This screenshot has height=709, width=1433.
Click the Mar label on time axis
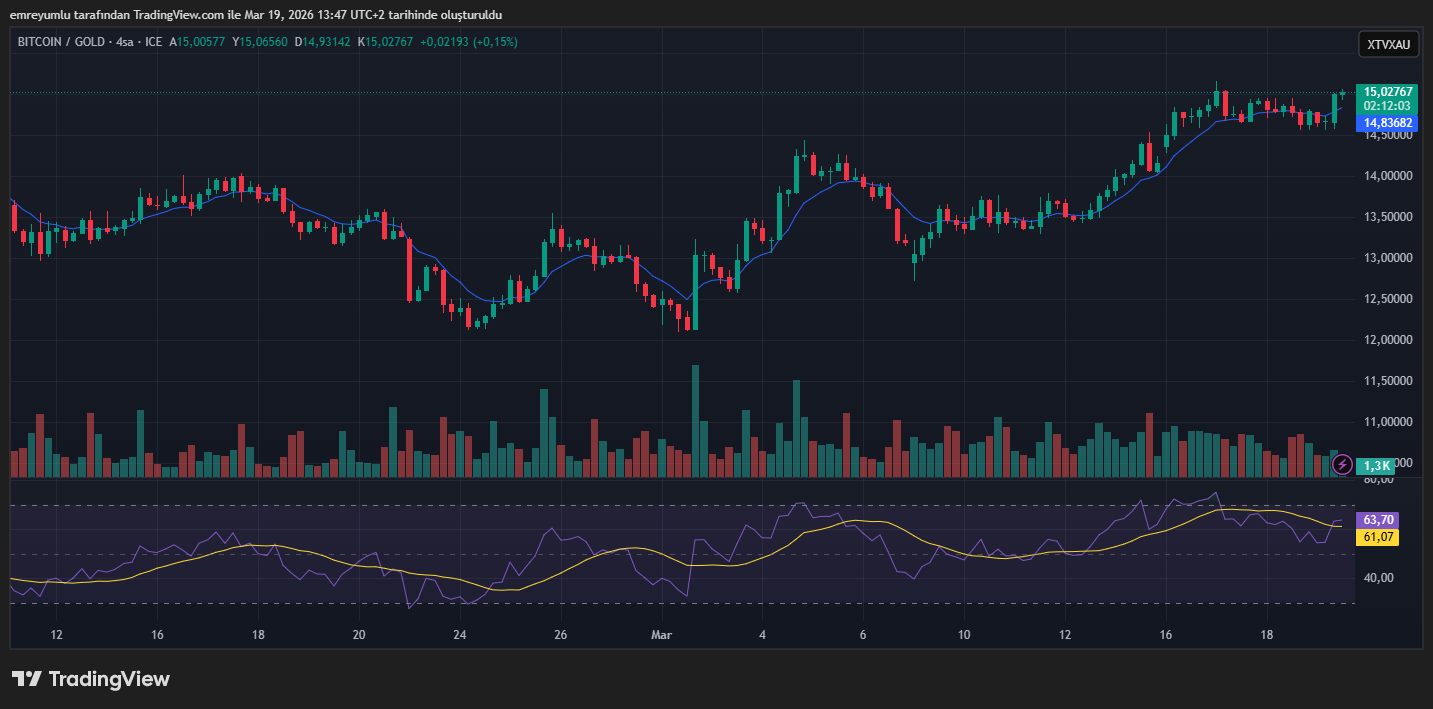tap(661, 635)
